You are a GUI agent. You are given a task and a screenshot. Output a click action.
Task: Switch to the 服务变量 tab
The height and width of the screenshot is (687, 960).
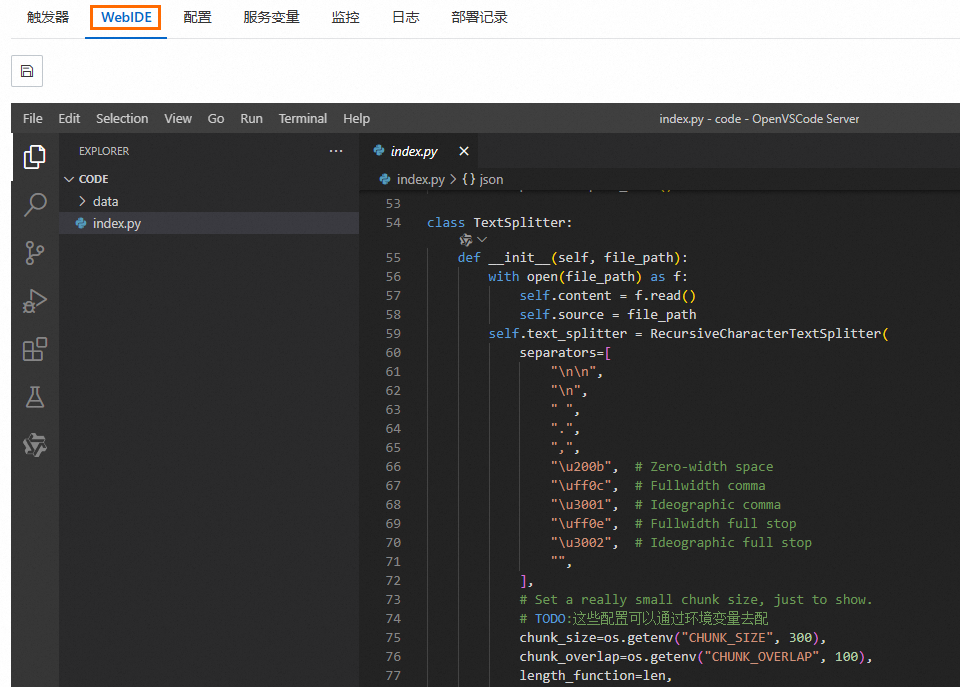coord(271,17)
